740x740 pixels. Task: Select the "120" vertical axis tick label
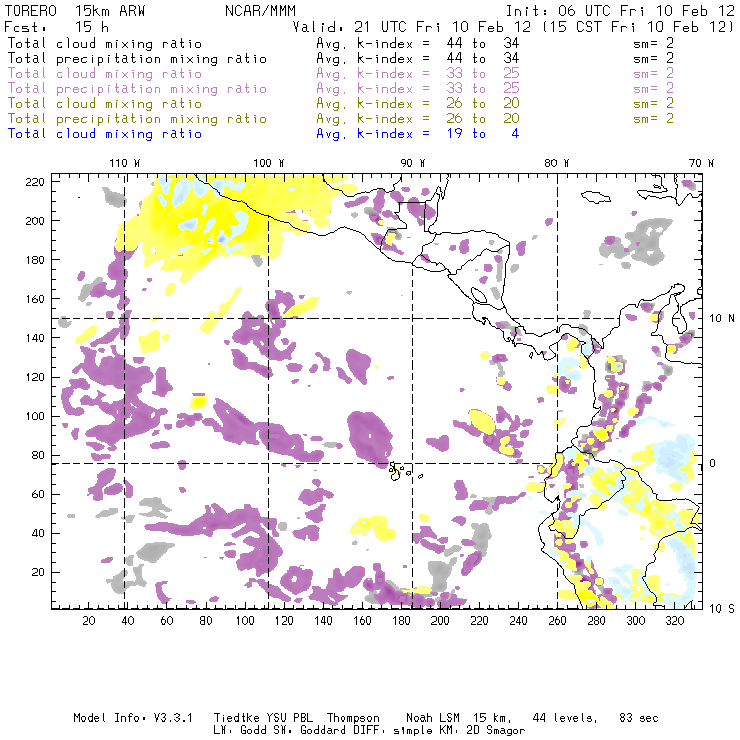click(35, 377)
